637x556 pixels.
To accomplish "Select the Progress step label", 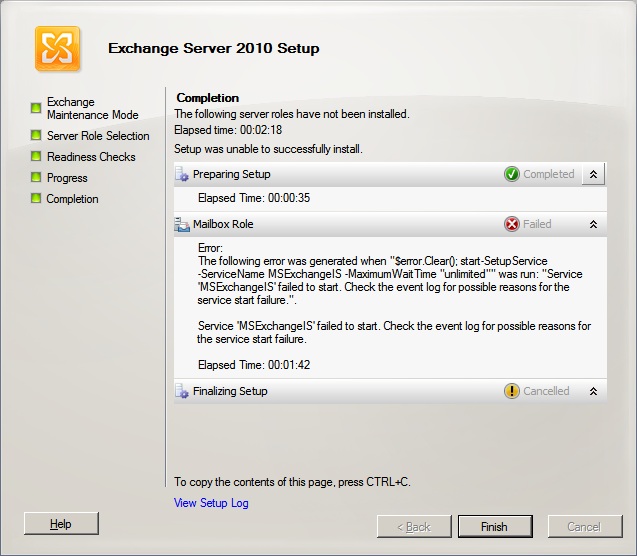I will pos(67,178).
